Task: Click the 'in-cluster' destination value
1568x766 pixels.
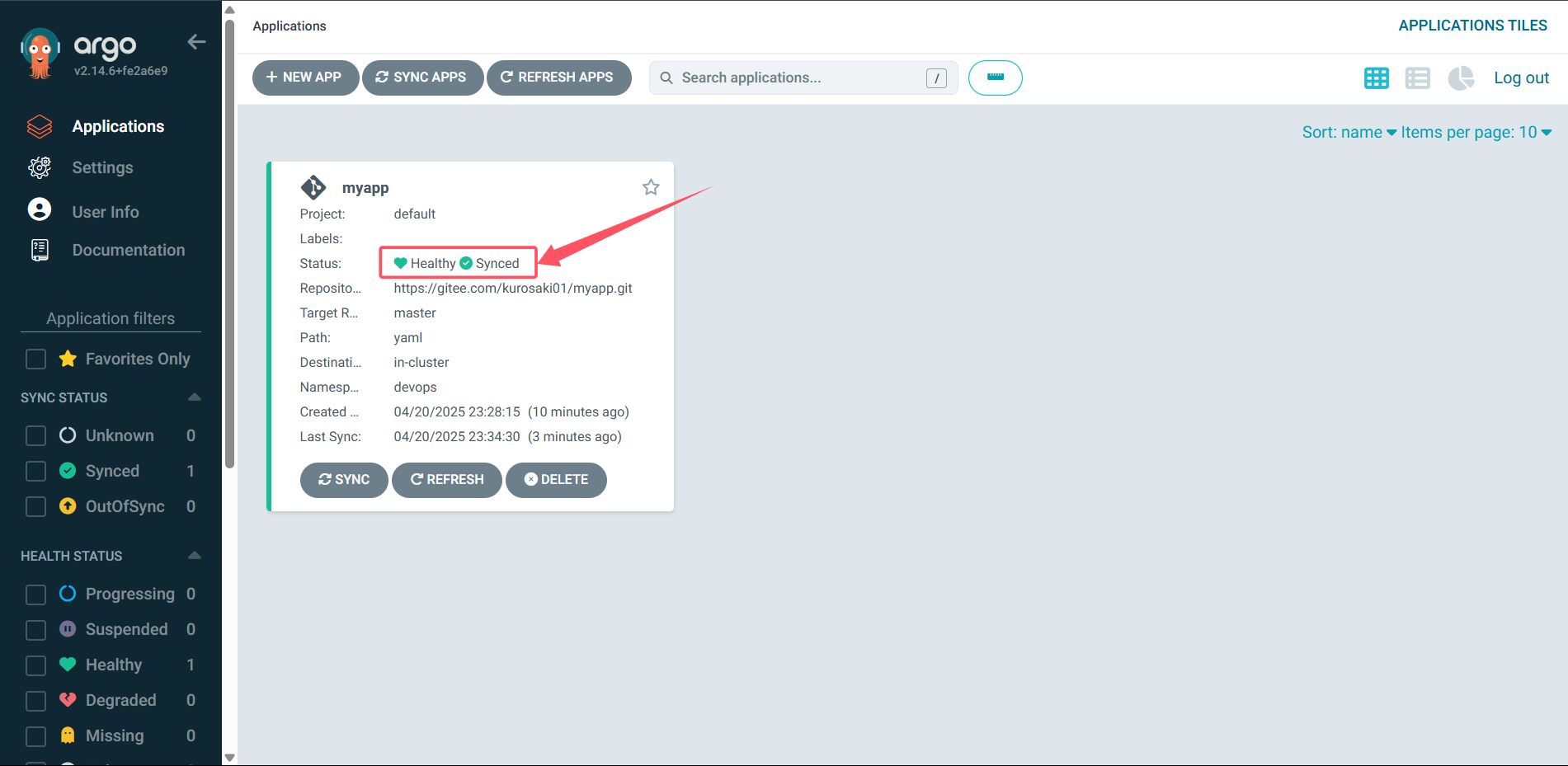Action: pyautogui.click(x=421, y=362)
